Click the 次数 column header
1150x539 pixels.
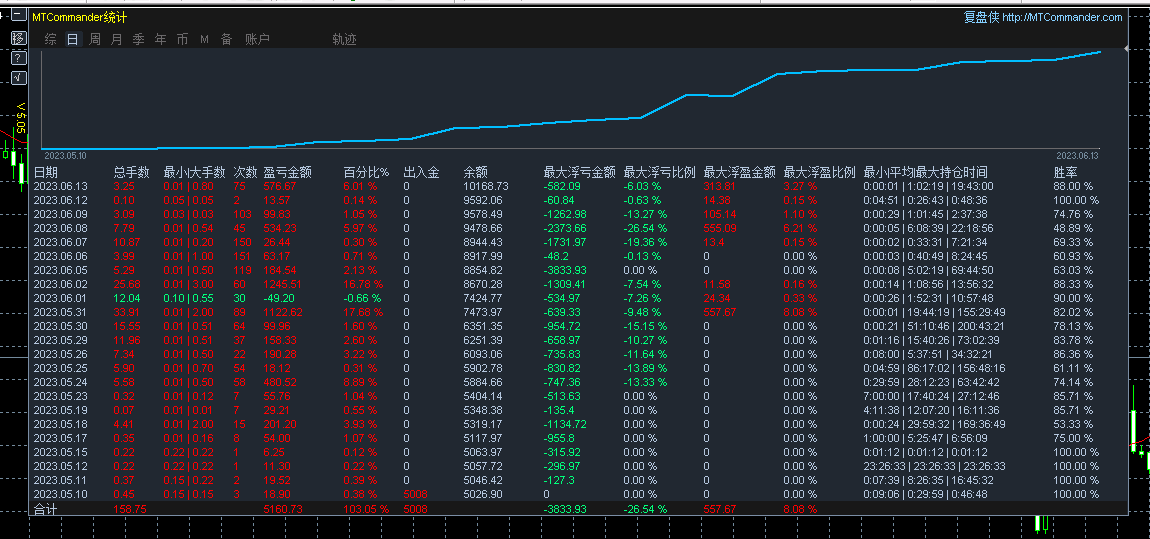coord(245,172)
